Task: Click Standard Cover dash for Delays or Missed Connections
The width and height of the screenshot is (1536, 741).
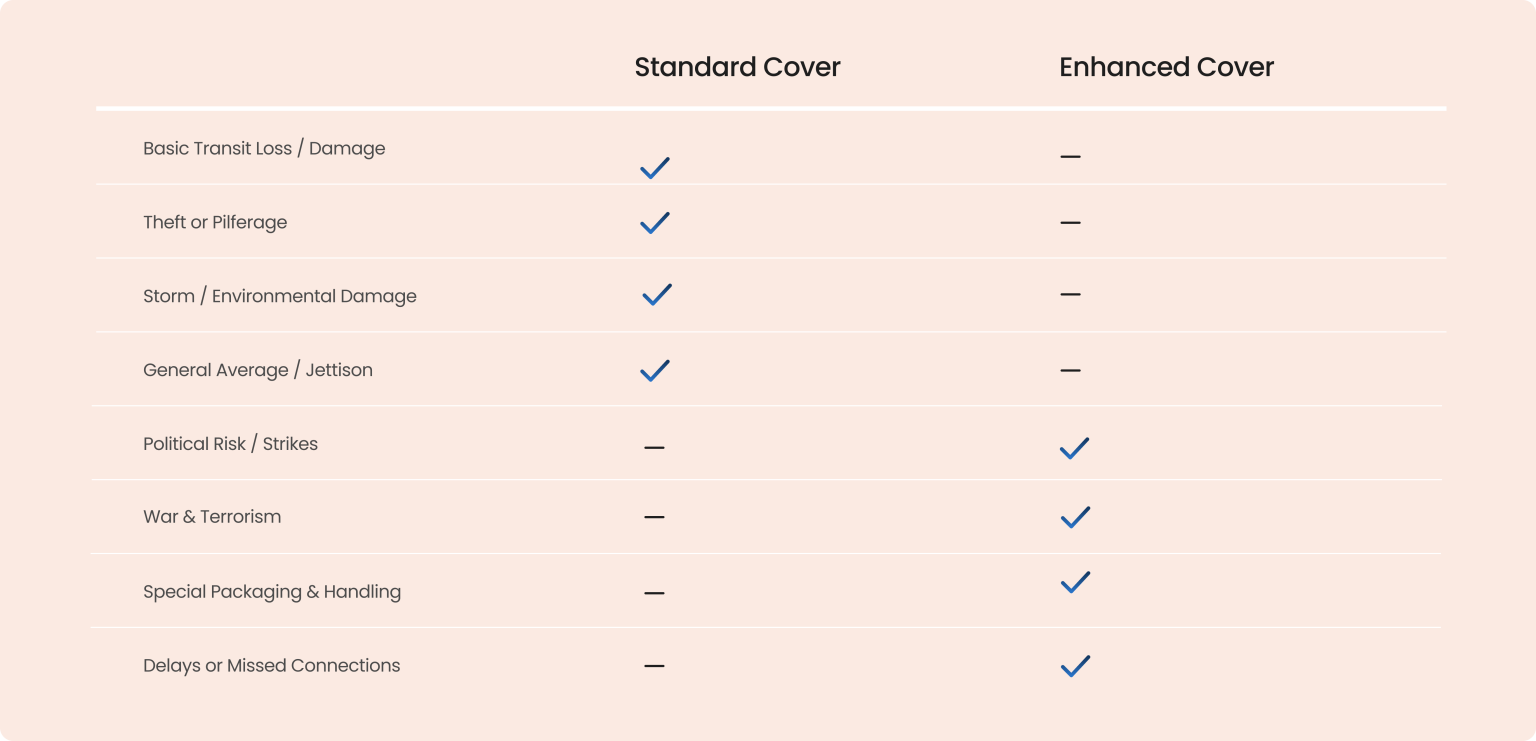Action: click(654, 666)
